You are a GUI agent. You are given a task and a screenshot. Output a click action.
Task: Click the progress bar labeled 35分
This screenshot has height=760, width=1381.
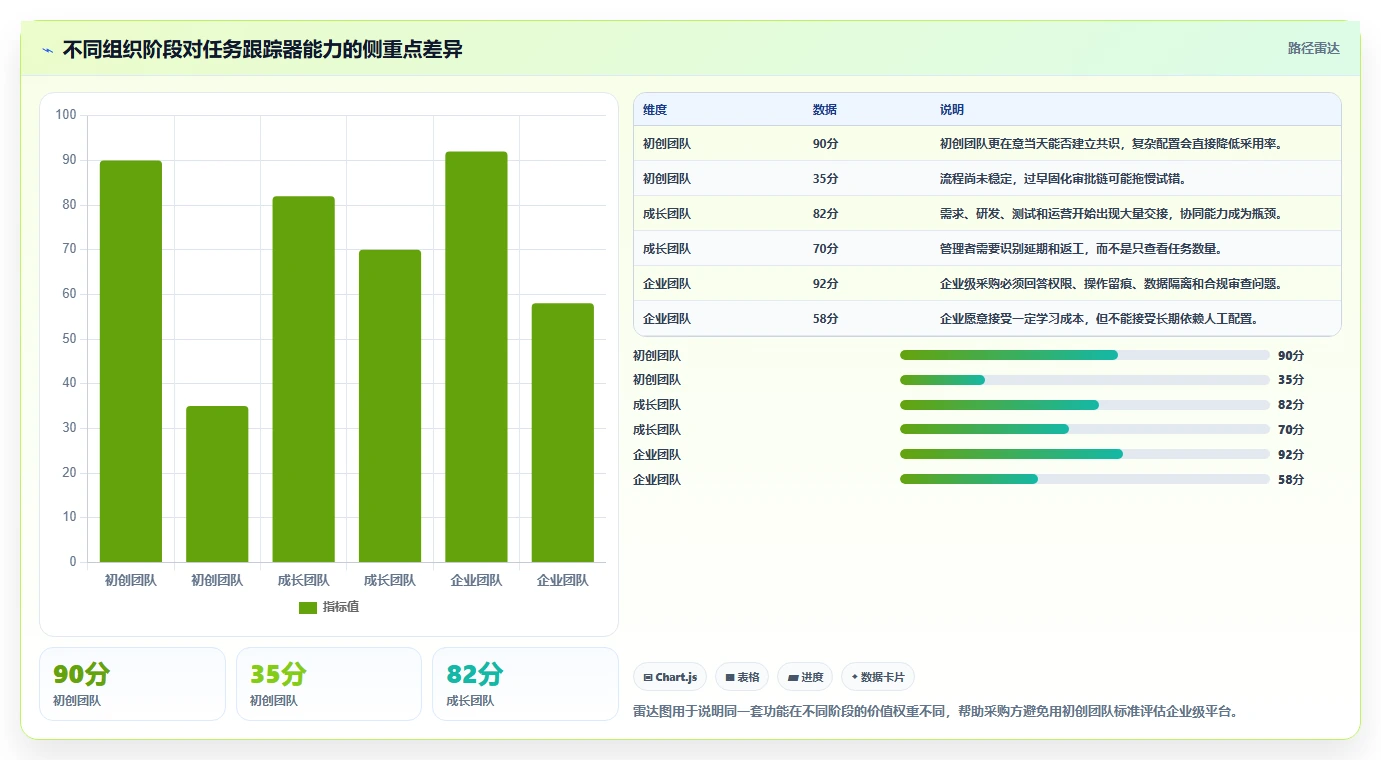click(1085, 380)
